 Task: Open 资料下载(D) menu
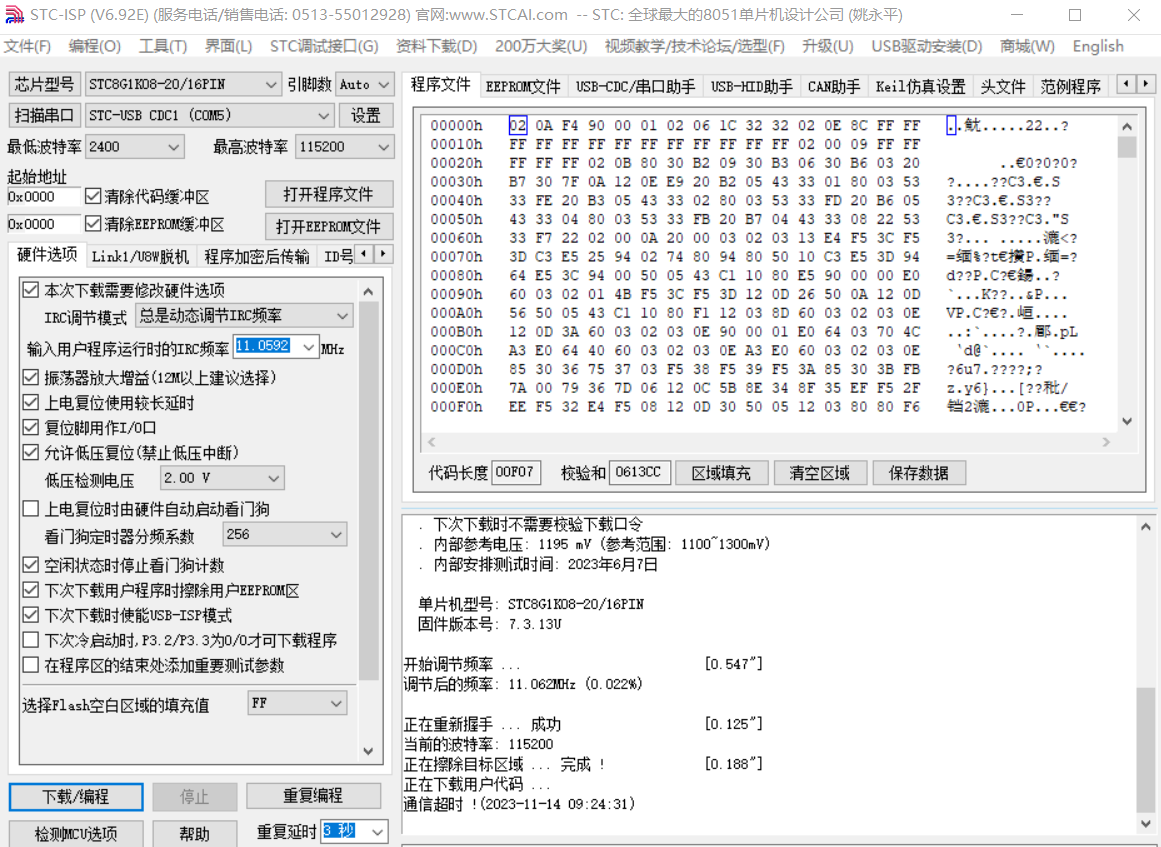(436, 46)
